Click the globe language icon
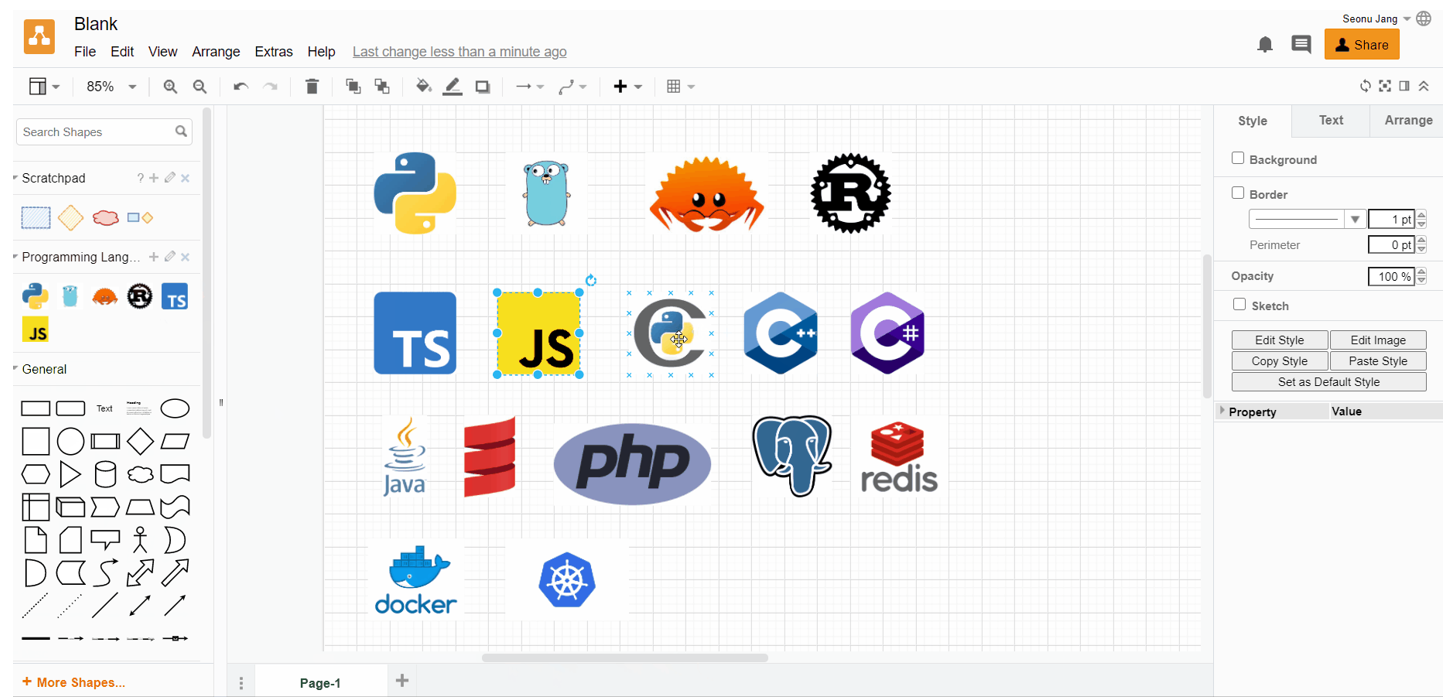This screenshot has width=1451, height=697. coord(1424,19)
